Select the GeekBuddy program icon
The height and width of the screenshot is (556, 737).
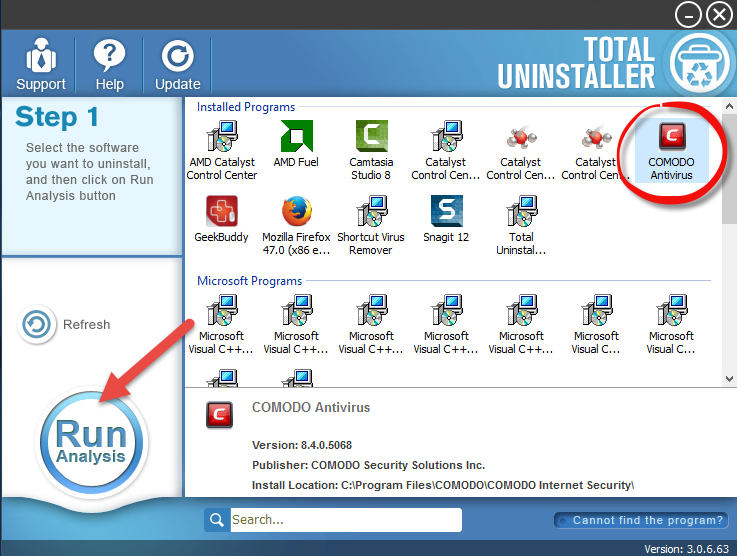[x=221, y=219]
